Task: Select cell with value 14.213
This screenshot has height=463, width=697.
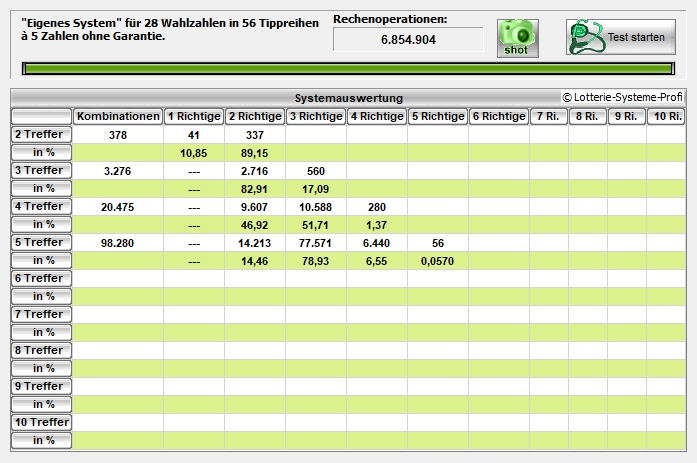Action: coord(255,243)
